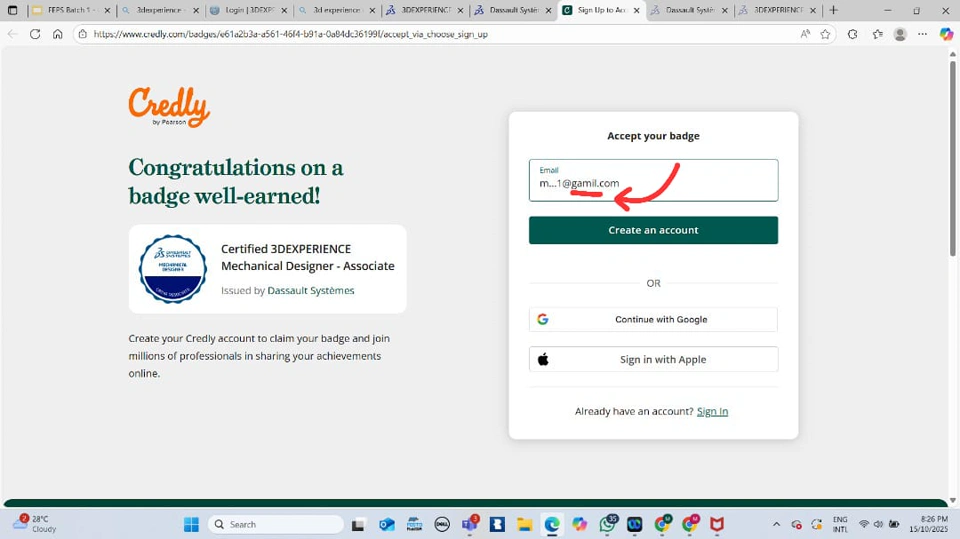Click the Create an account button
The height and width of the screenshot is (539, 960).
click(x=653, y=230)
